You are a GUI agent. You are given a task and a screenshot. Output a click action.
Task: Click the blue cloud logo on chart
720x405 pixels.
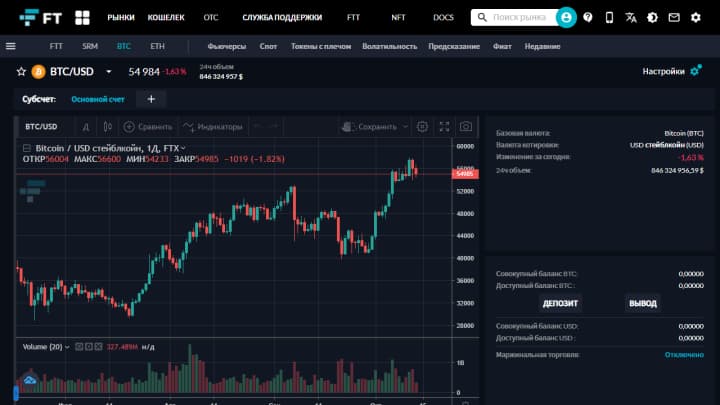click(30, 380)
